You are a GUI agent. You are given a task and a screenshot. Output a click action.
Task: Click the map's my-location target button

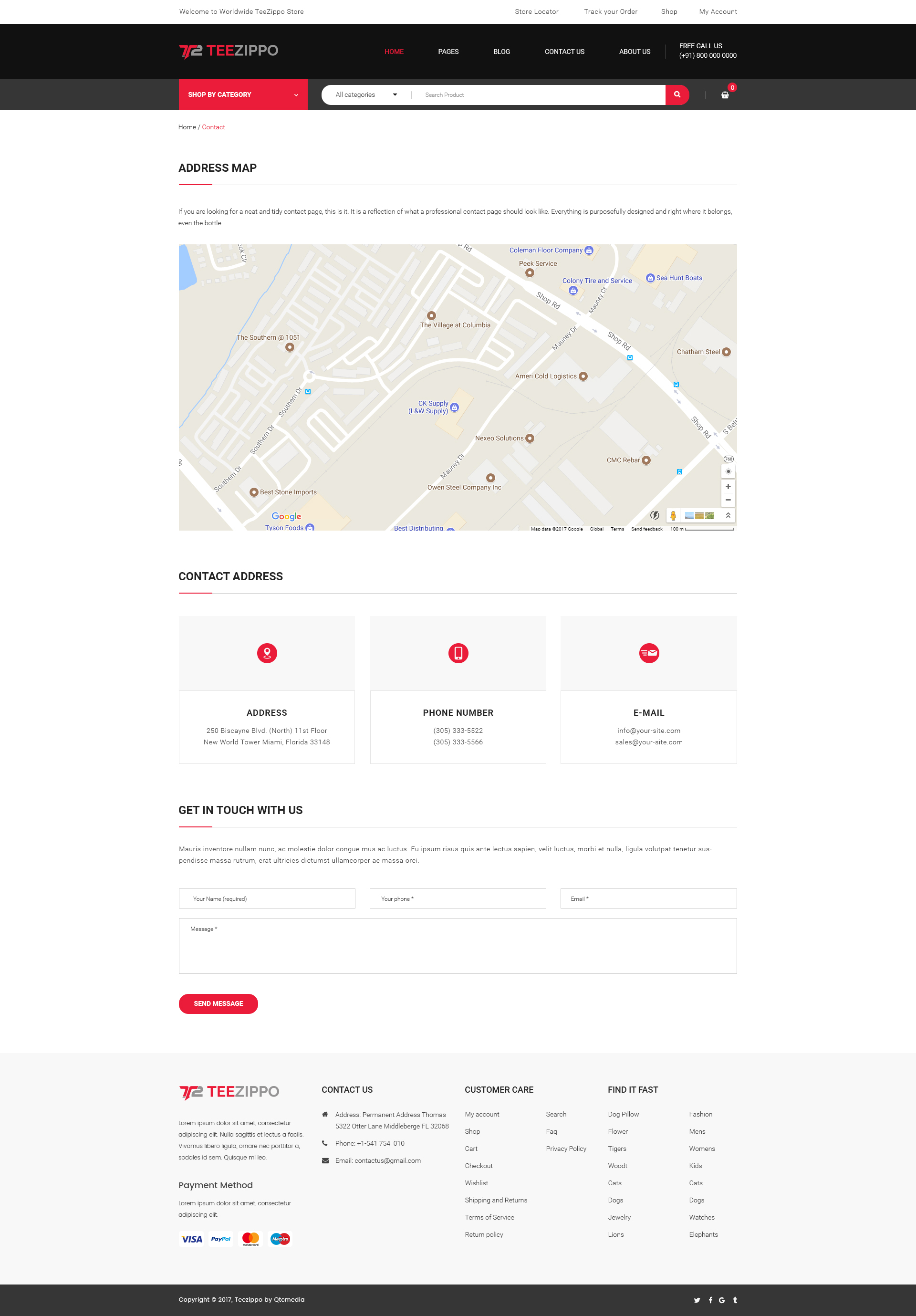pyautogui.click(x=728, y=472)
